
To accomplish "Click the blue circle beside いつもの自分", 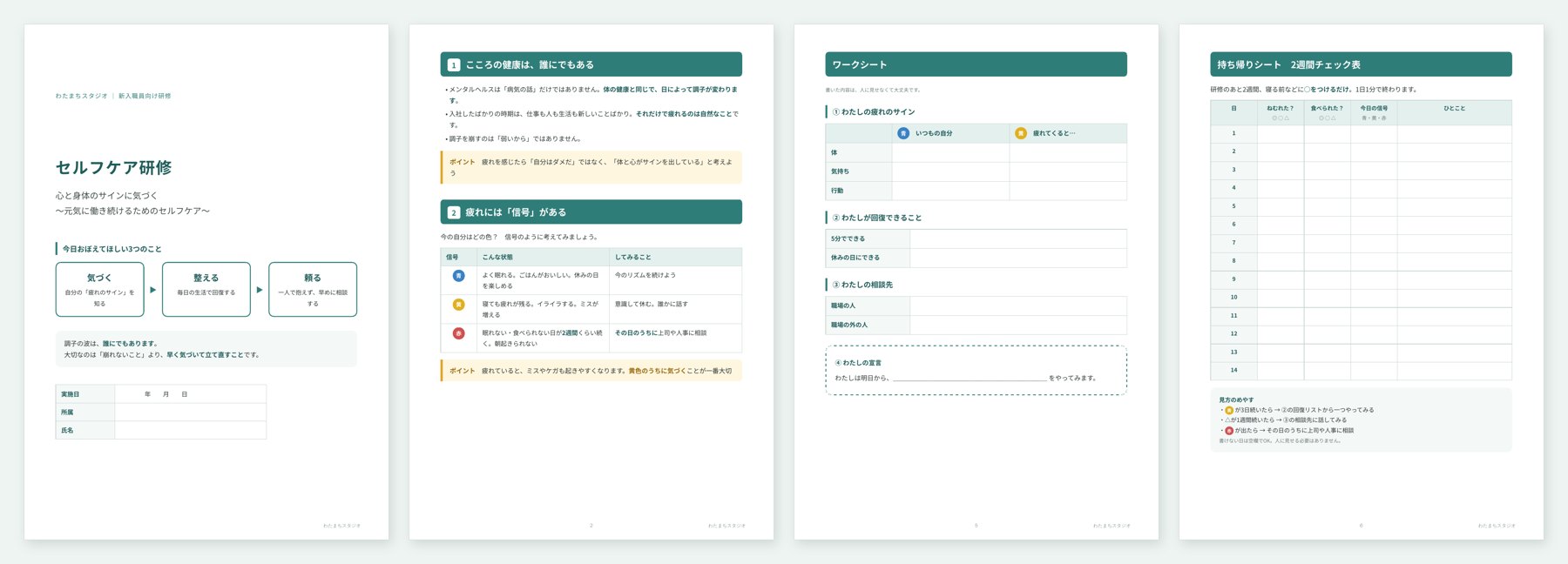I will [x=903, y=133].
